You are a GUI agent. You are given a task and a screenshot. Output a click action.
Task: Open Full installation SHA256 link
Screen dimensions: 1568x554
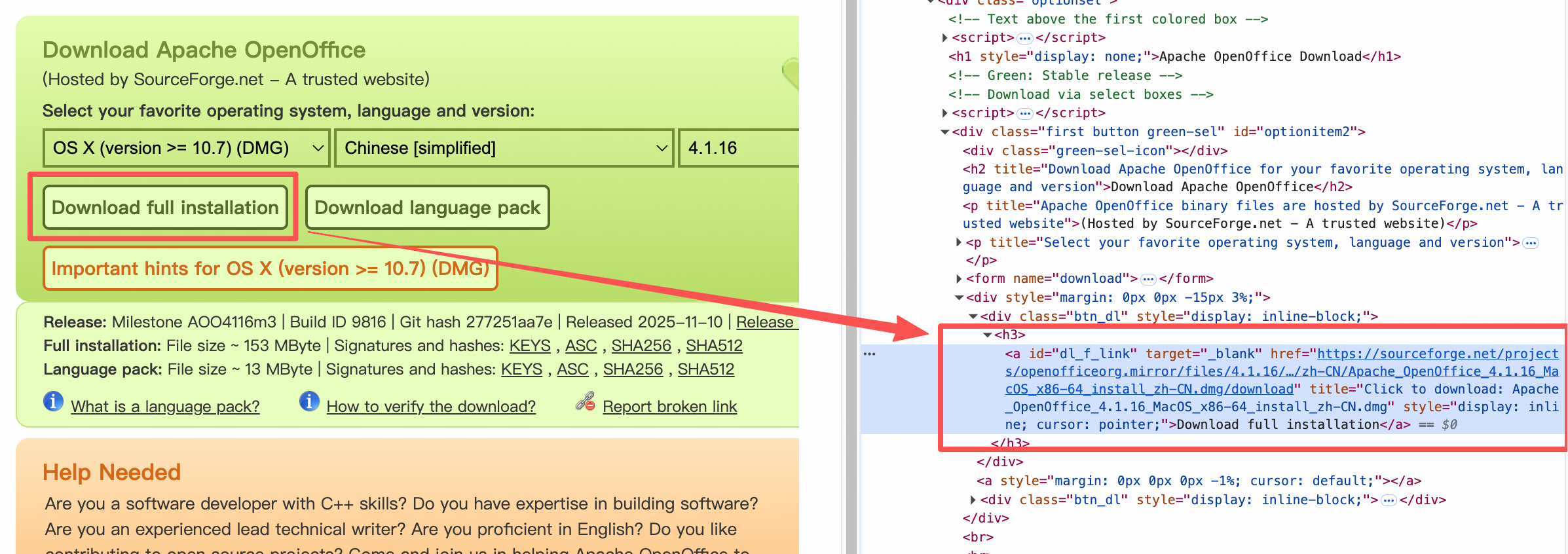(x=641, y=346)
